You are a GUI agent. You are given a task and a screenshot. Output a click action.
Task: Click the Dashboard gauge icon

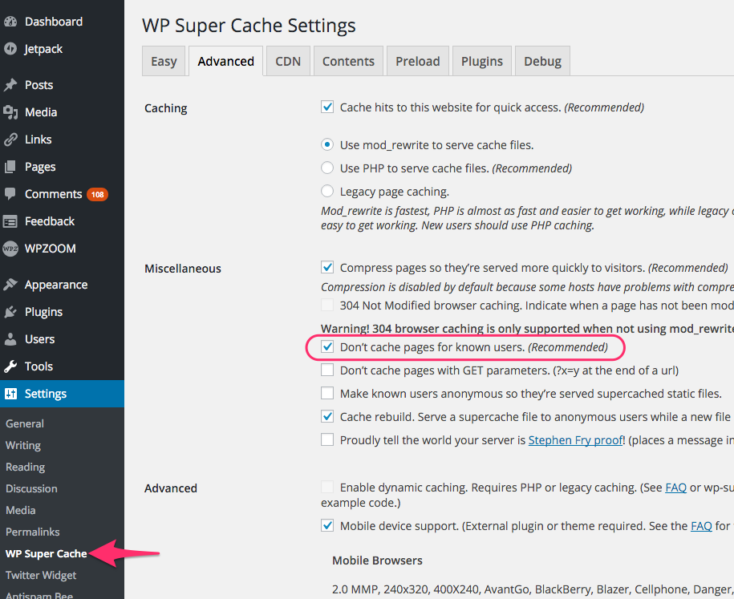click(10, 22)
